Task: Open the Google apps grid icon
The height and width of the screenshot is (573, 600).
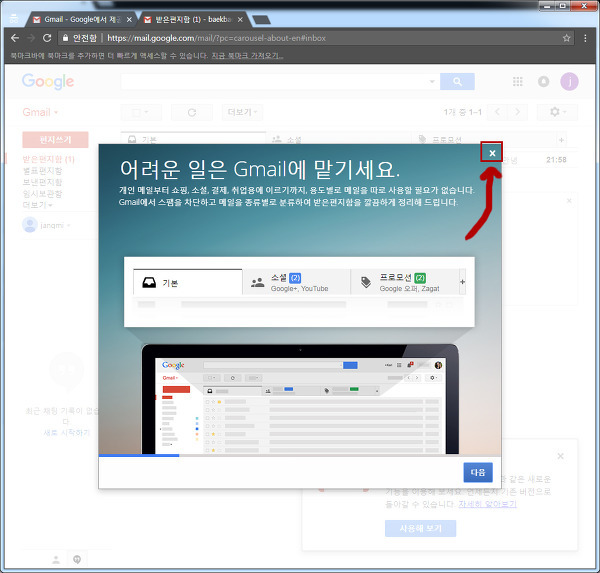Action: tap(517, 82)
